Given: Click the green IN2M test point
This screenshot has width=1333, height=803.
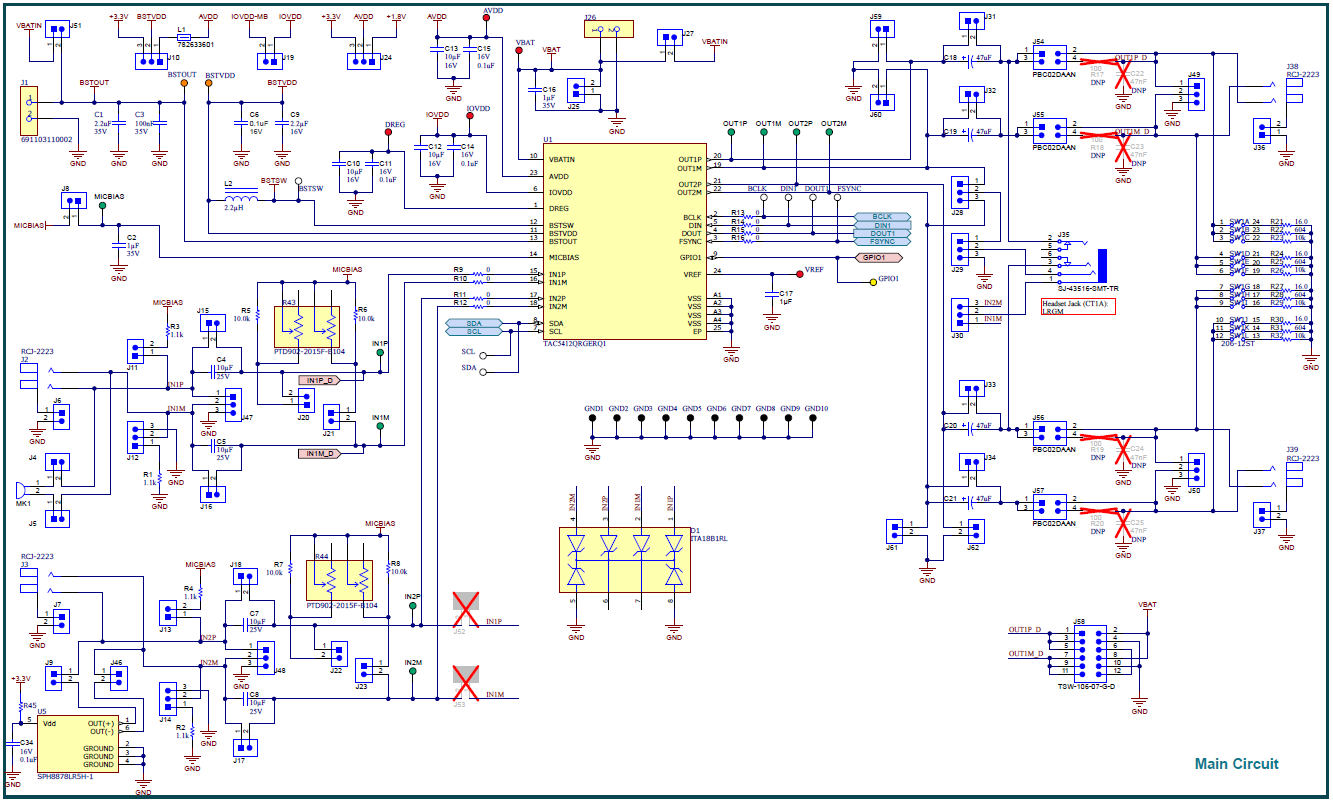Looking at the screenshot, I should coord(413,671).
